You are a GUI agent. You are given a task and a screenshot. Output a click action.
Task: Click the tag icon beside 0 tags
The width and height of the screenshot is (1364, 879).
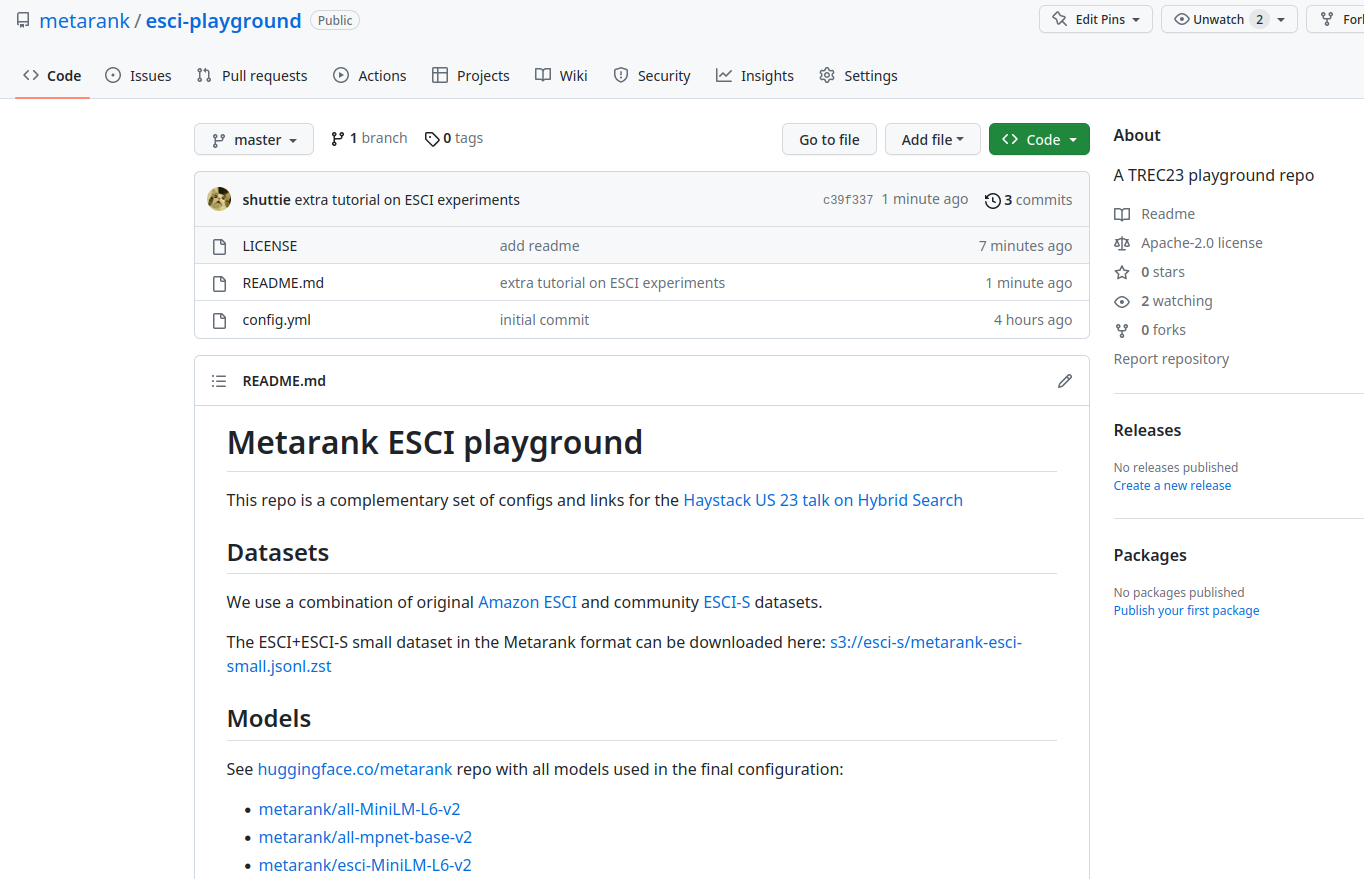(432, 139)
